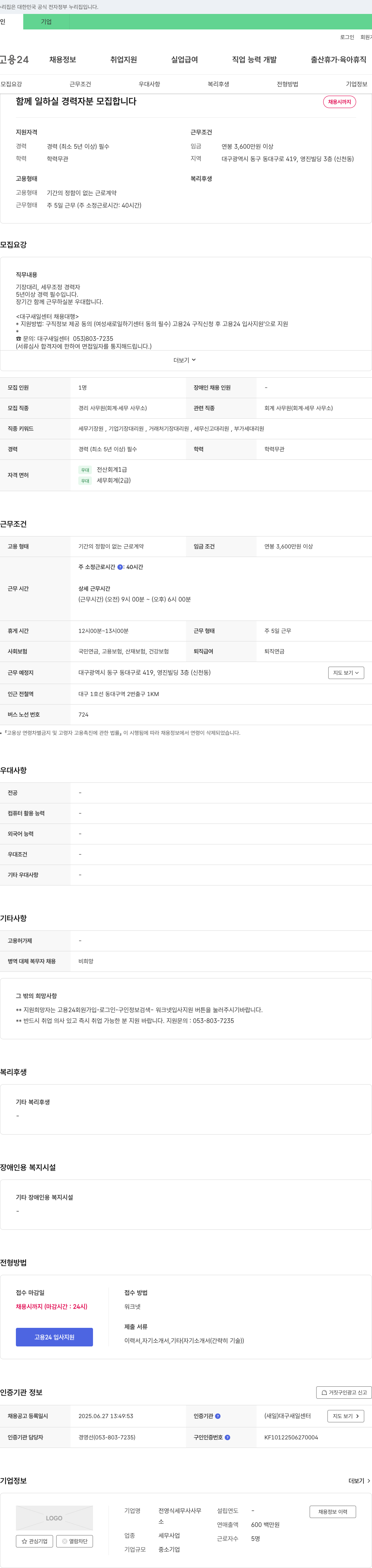The width and height of the screenshot is (372, 1568).
Task: Click the 고용24 logo
Action: tap(14, 60)
